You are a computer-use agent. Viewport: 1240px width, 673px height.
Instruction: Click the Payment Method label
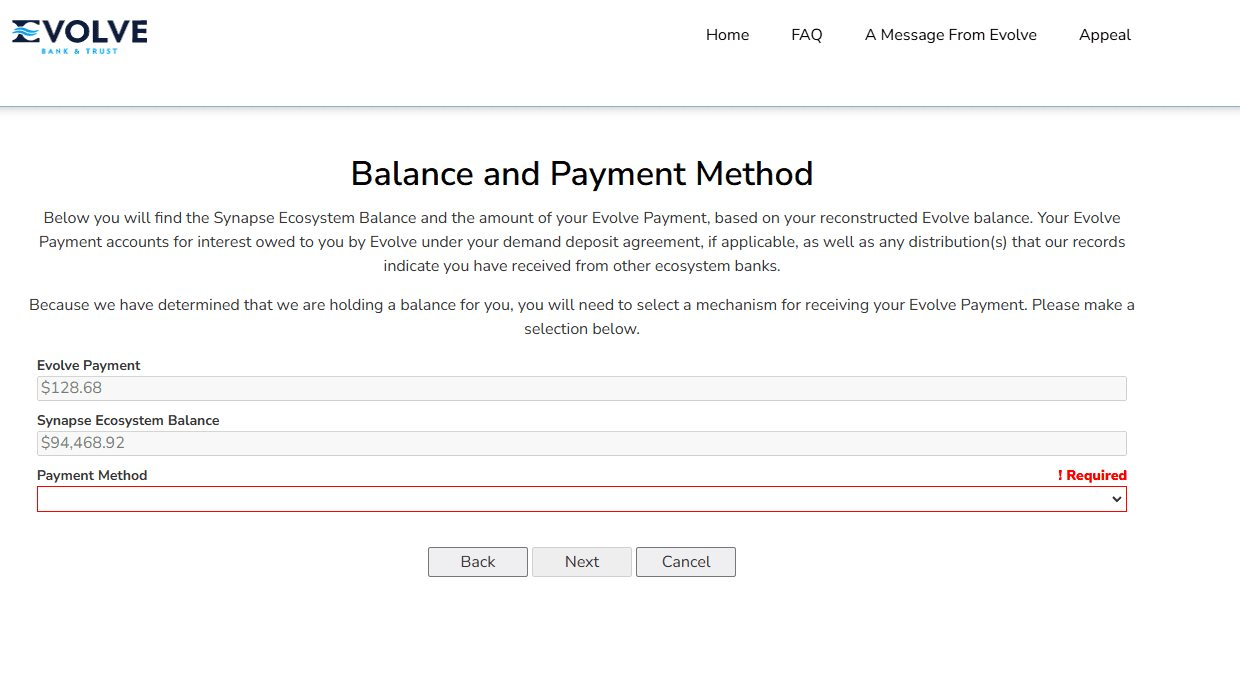pyautogui.click(x=92, y=476)
